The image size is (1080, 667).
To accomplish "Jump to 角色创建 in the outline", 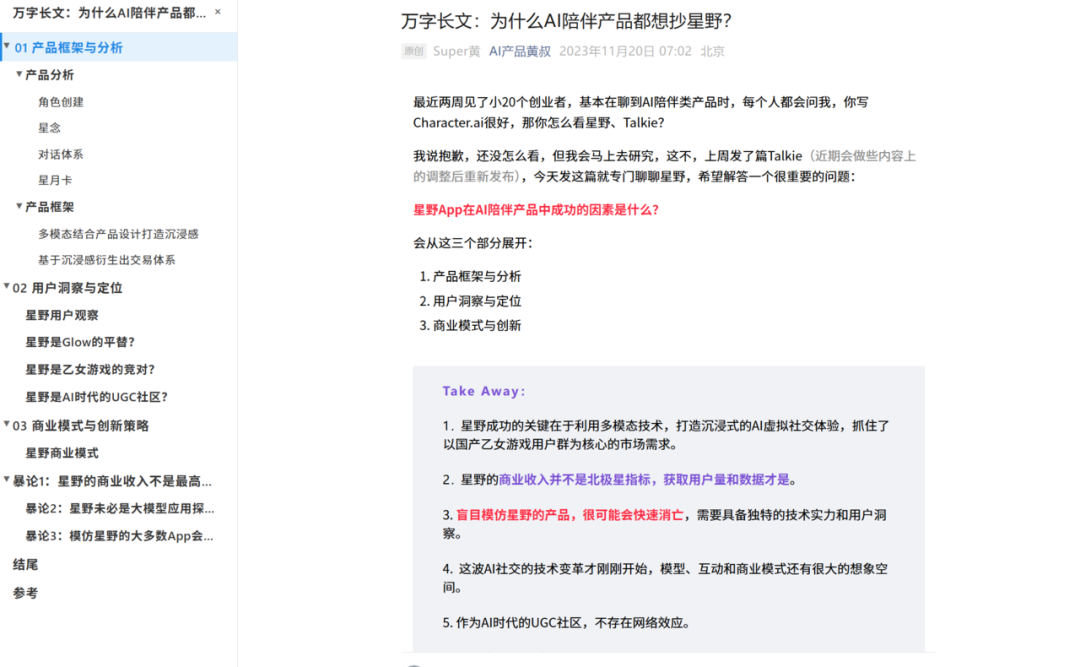I will (x=61, y=102).
